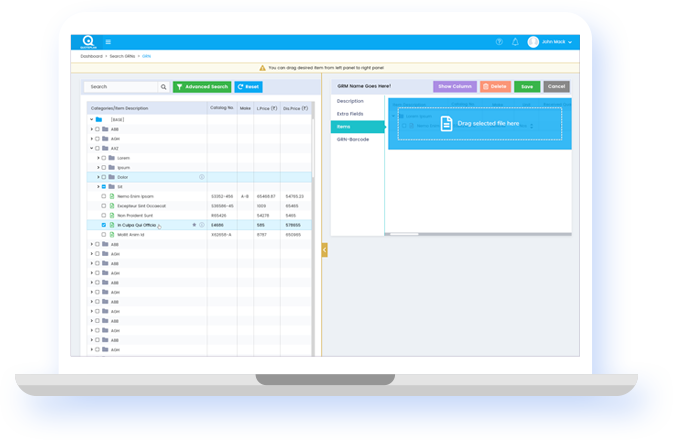673x440 pixels.
Task: Click John Mack's avatar picture
Action: click(533, 42)
